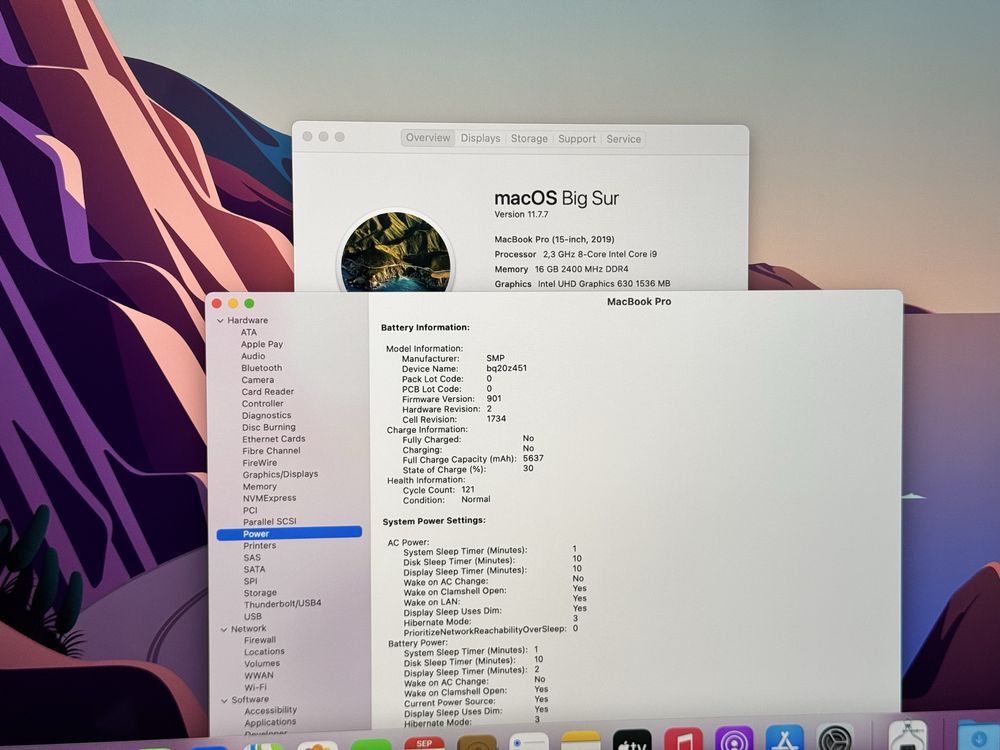Switch to the Overview tab
The height and width of the screenshot is (750, 1000).
428,138
